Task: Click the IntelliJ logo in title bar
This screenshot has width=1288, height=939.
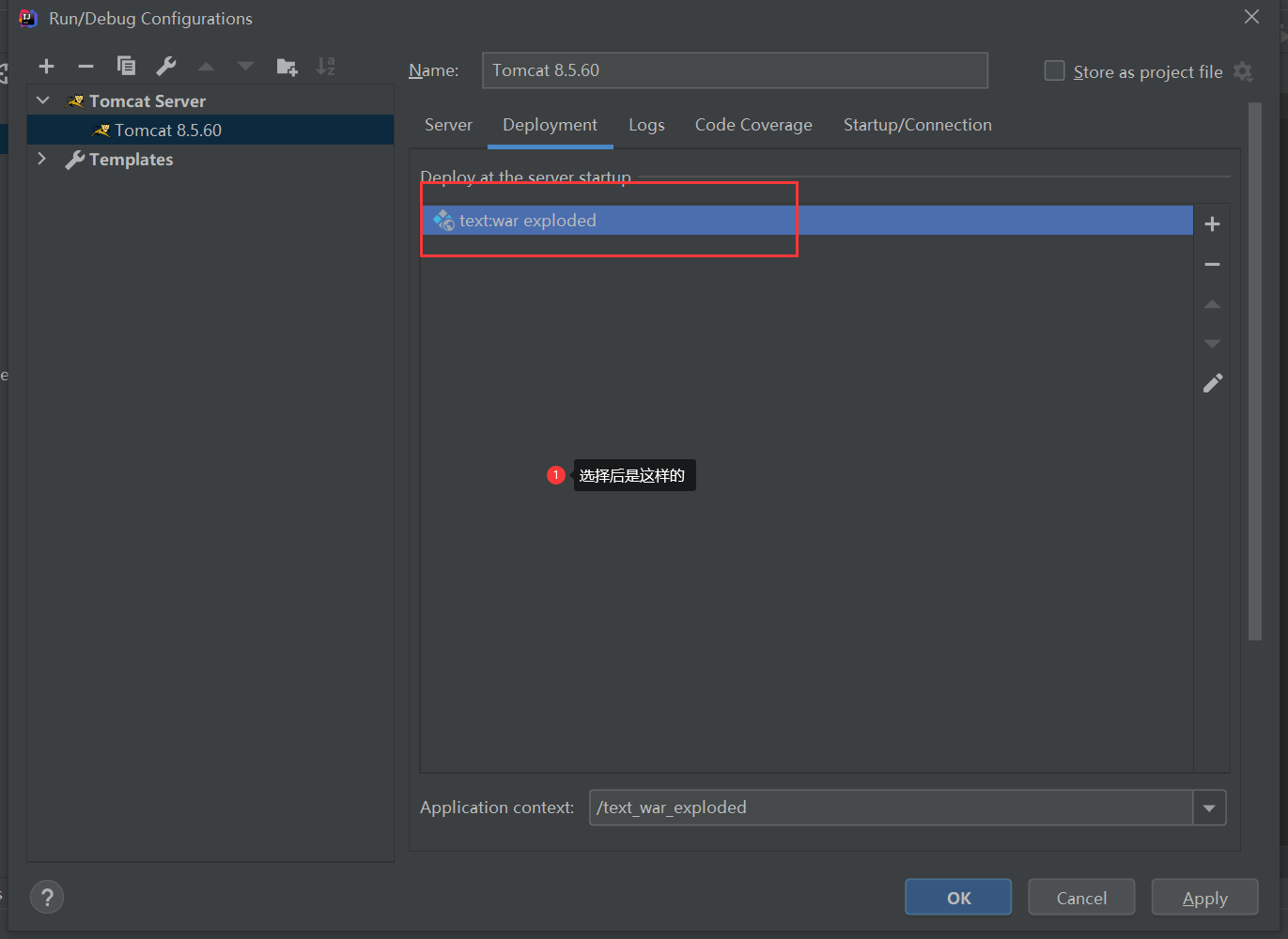Action: (x=28, y=18)
